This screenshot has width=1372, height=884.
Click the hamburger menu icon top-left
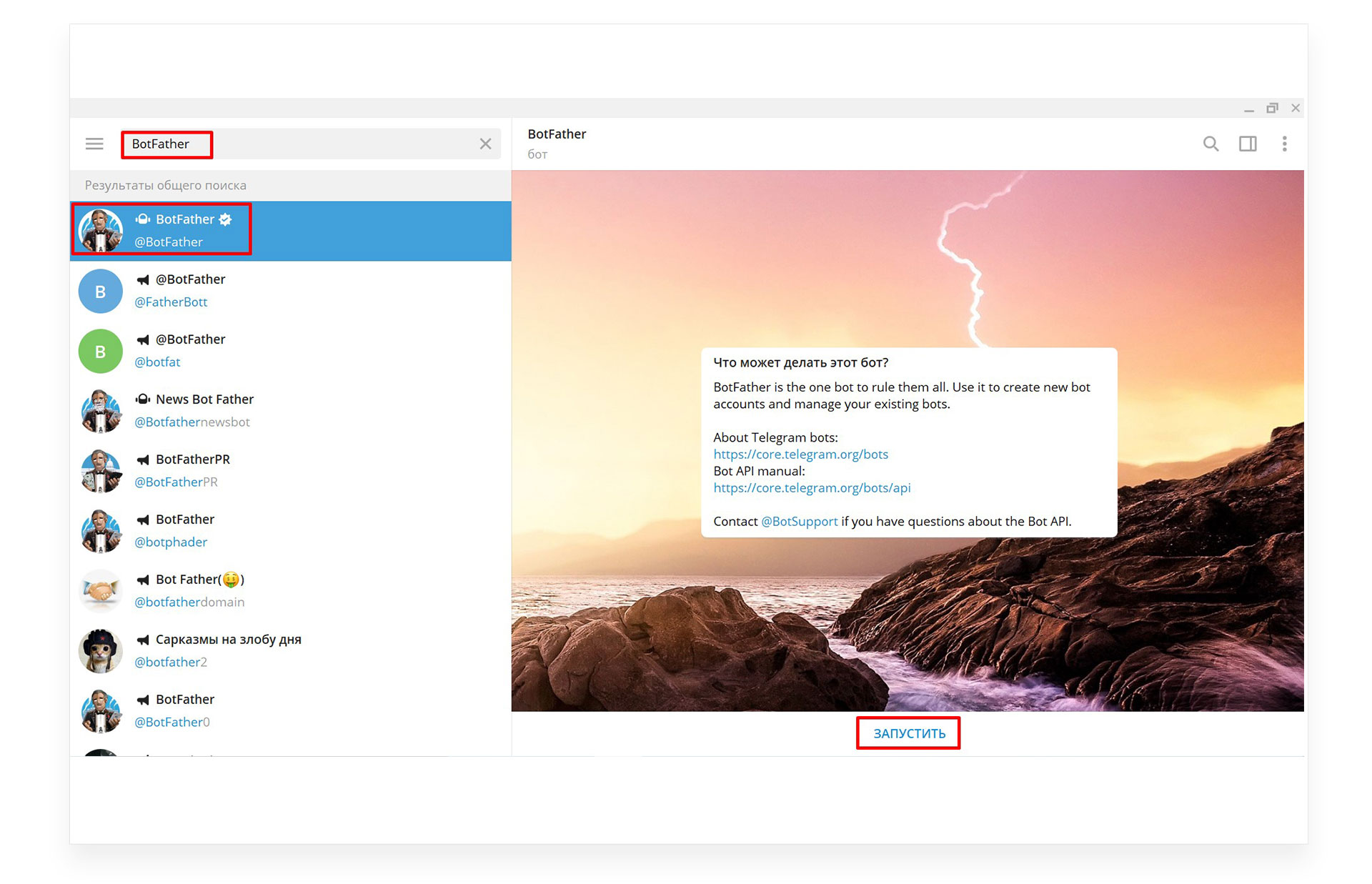94,143
